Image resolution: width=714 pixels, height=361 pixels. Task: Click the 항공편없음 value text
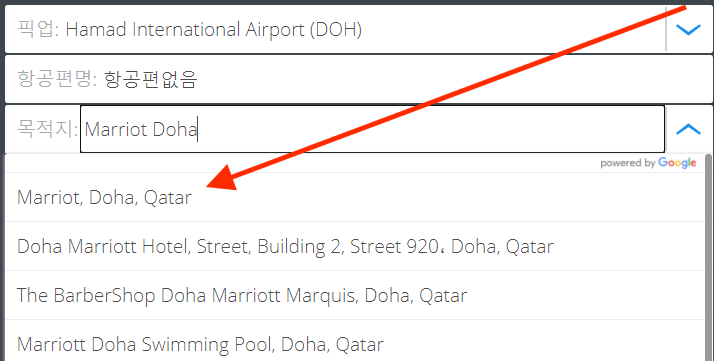151,80
